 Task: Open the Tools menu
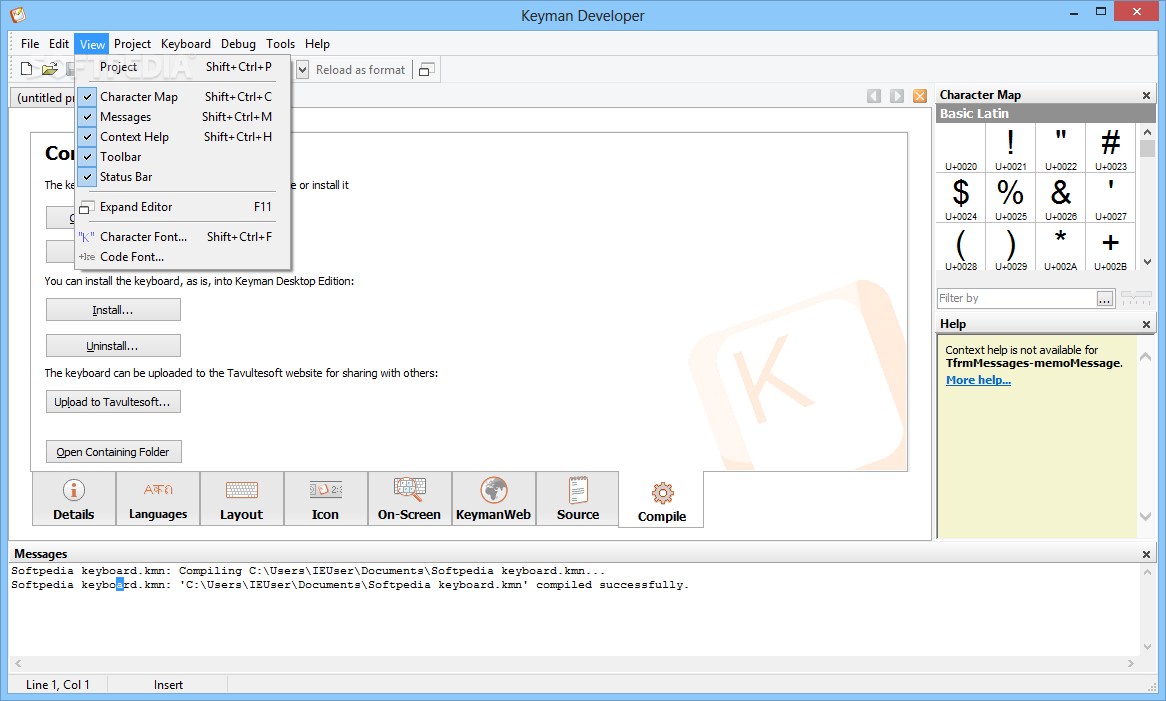click(280, 44)
